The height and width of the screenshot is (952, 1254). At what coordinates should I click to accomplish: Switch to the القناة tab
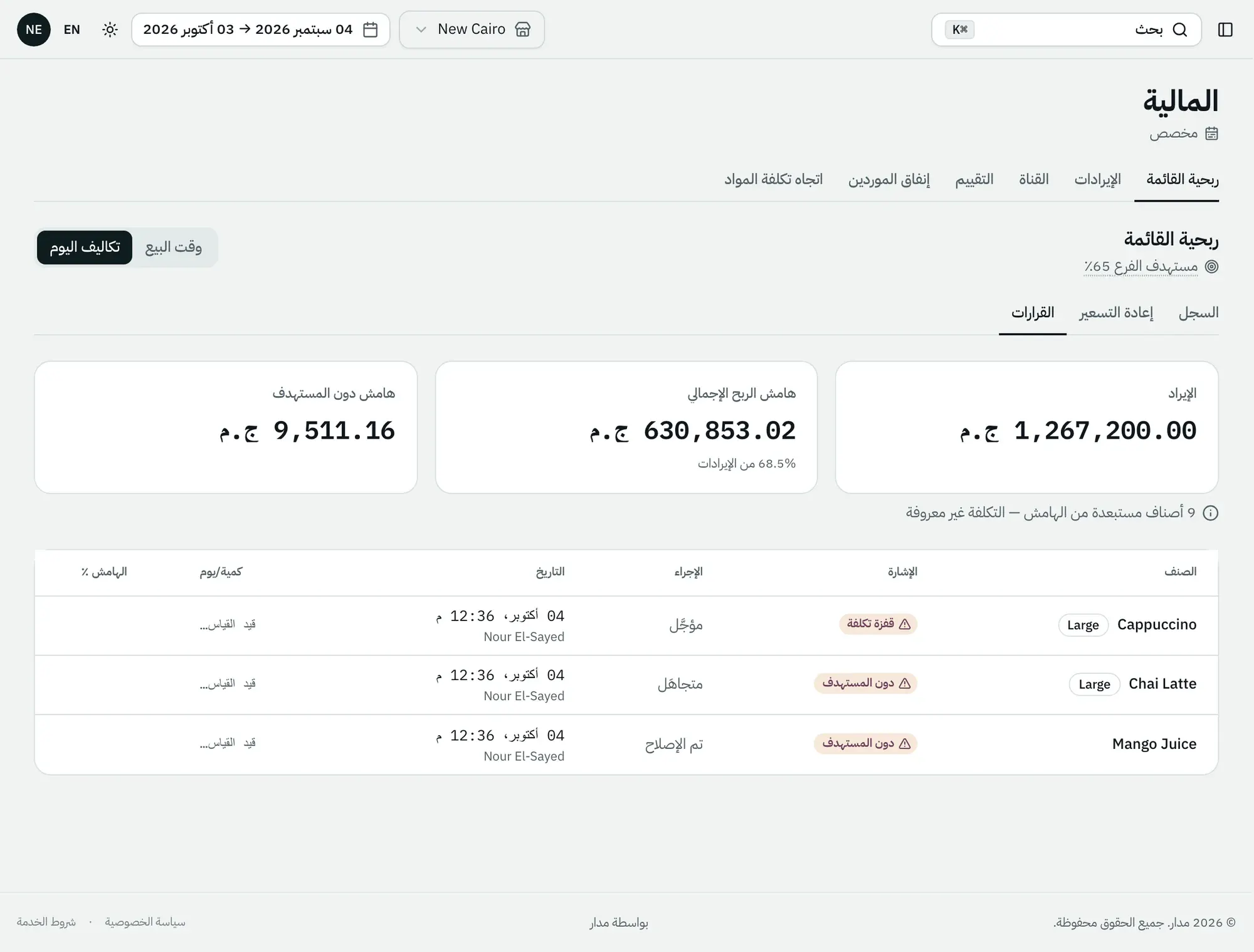tap(1033, 180)
